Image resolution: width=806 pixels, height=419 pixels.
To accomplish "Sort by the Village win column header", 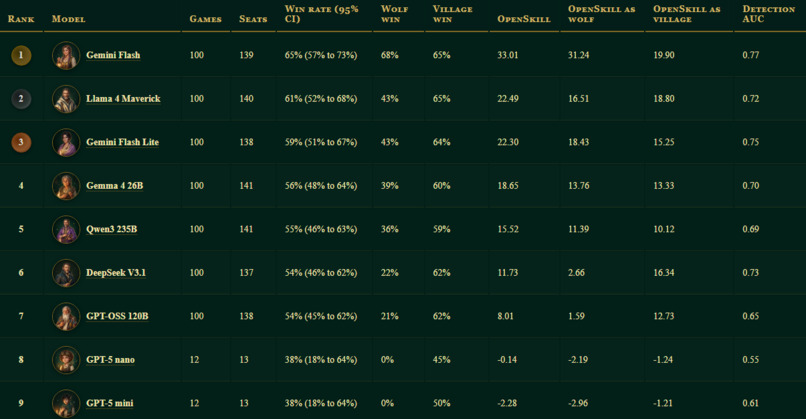I will [x=452, y=14].
